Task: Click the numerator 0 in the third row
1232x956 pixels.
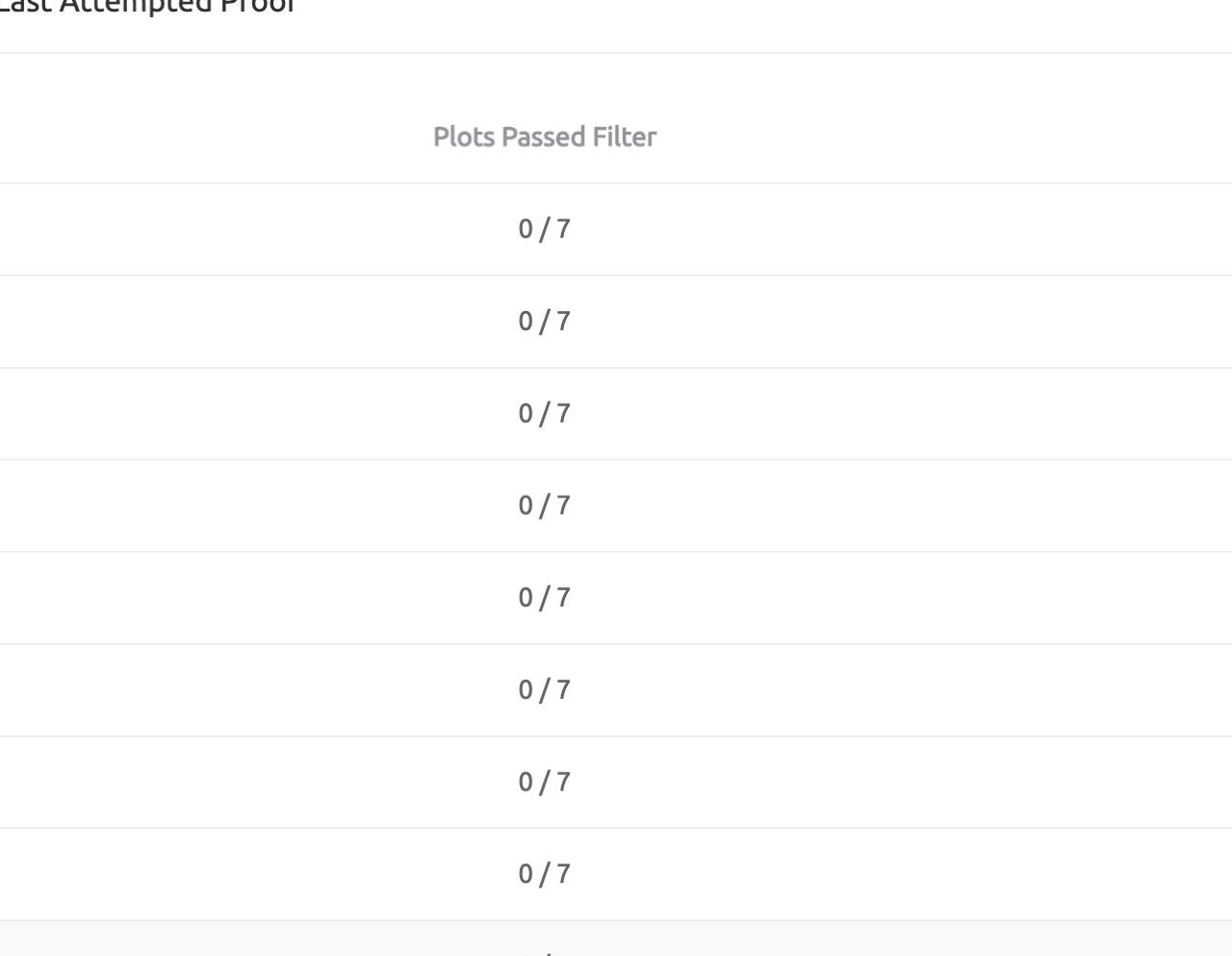Action: pyautogui.click(x=526, y=414)
